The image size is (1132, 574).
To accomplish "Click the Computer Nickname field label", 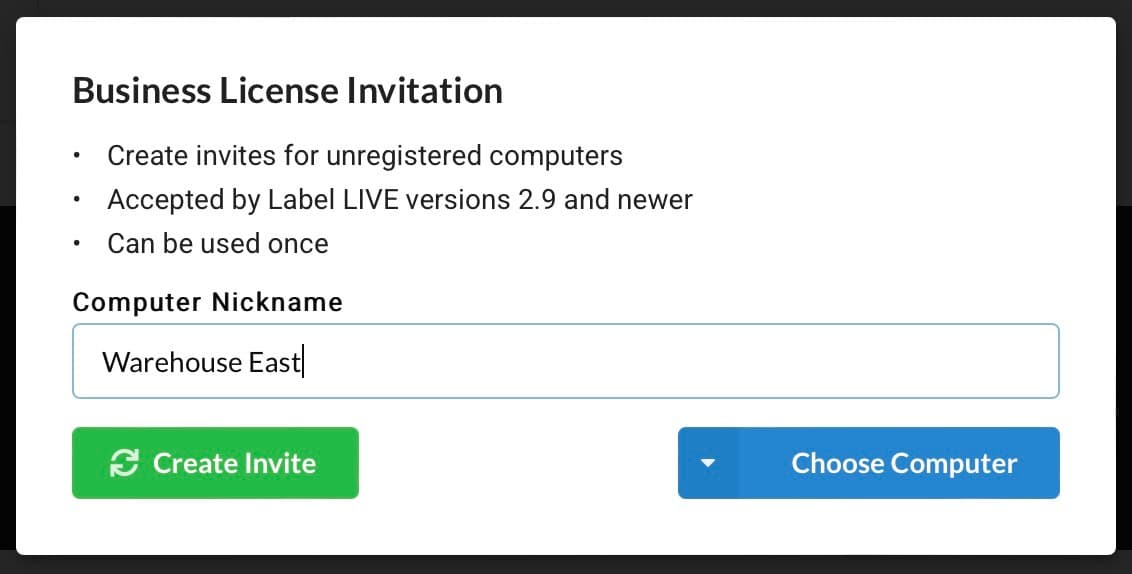I will point(208,302).
